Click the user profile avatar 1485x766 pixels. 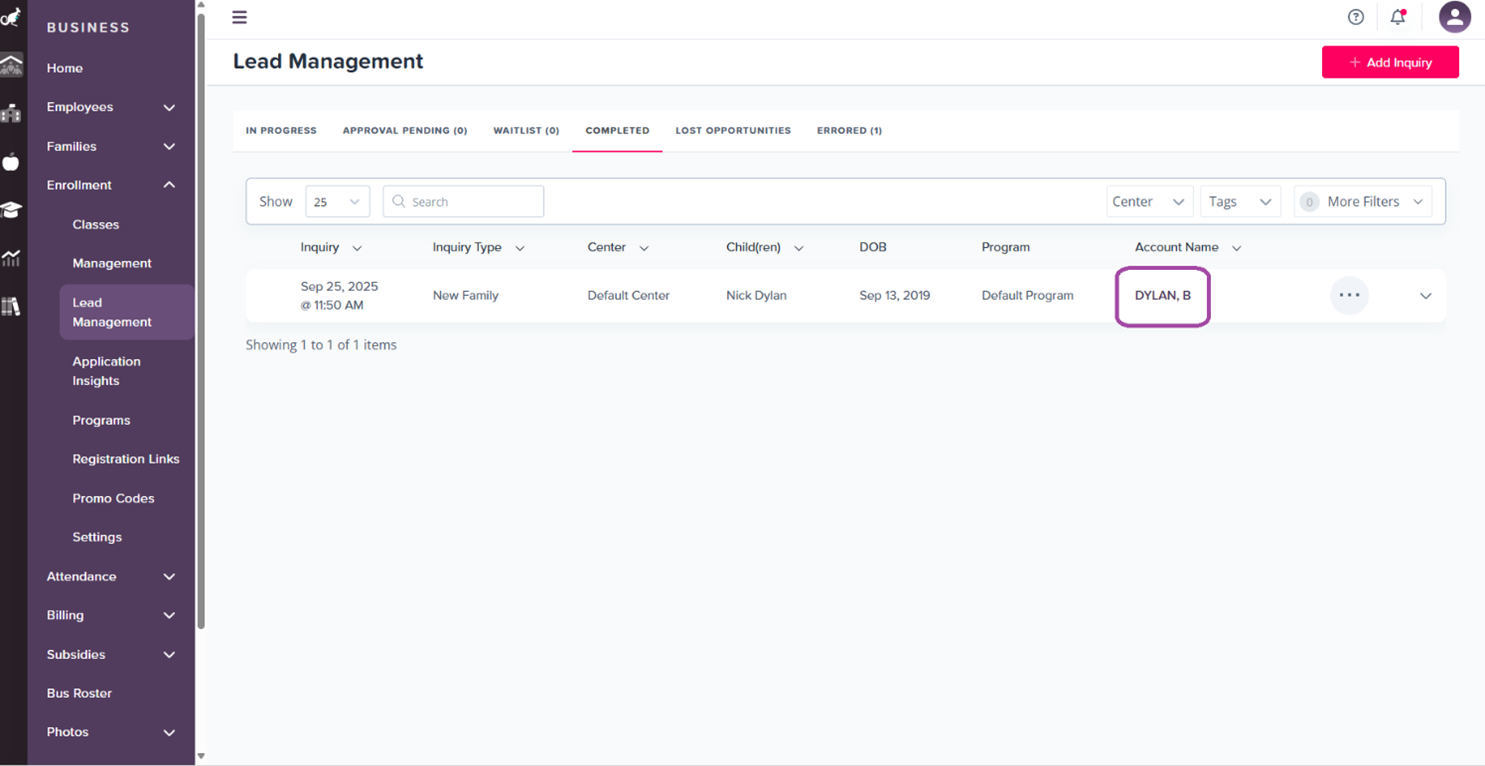click(x=1453, y=17)
